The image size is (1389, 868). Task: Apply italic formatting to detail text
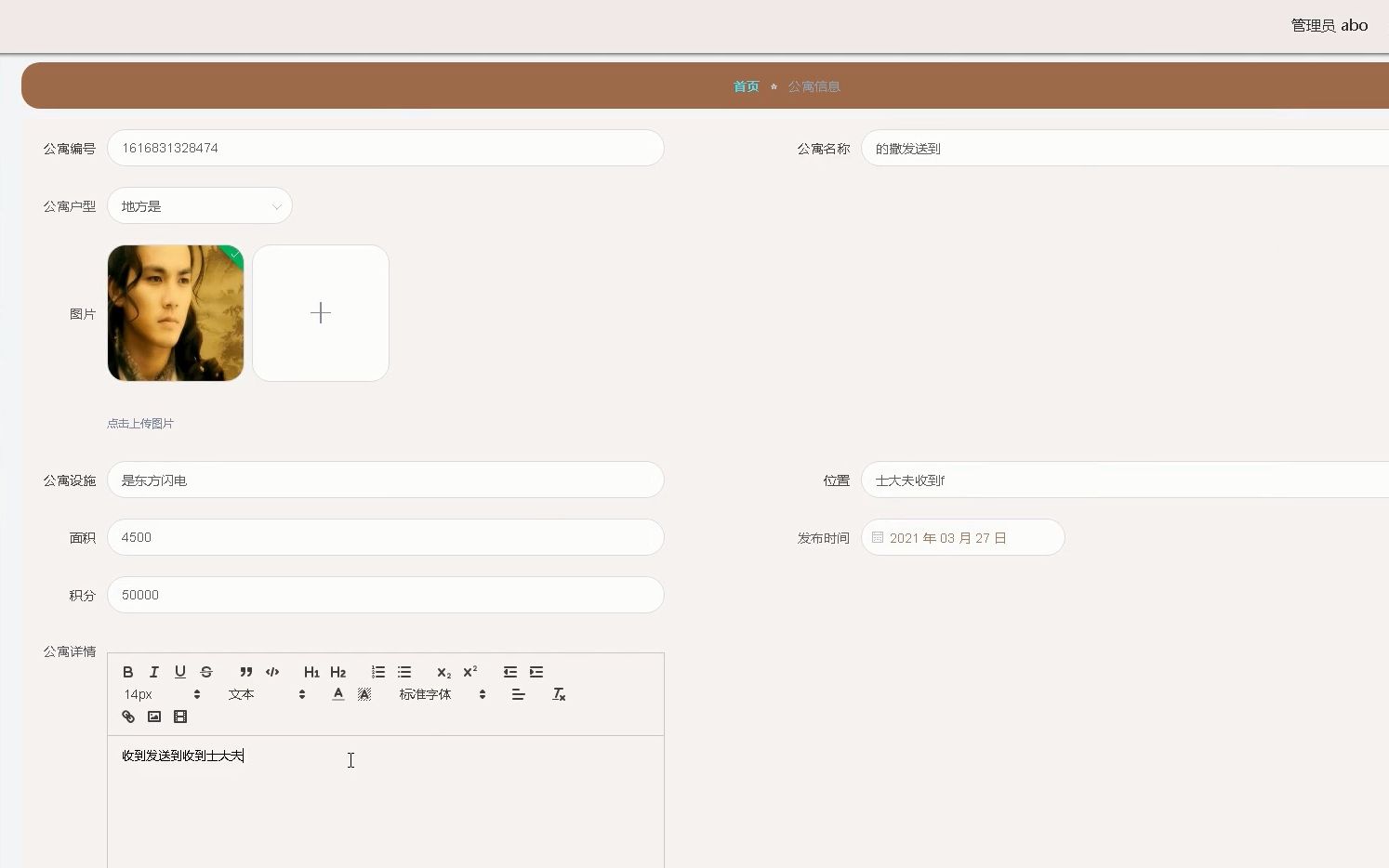(x=153, y=672)
